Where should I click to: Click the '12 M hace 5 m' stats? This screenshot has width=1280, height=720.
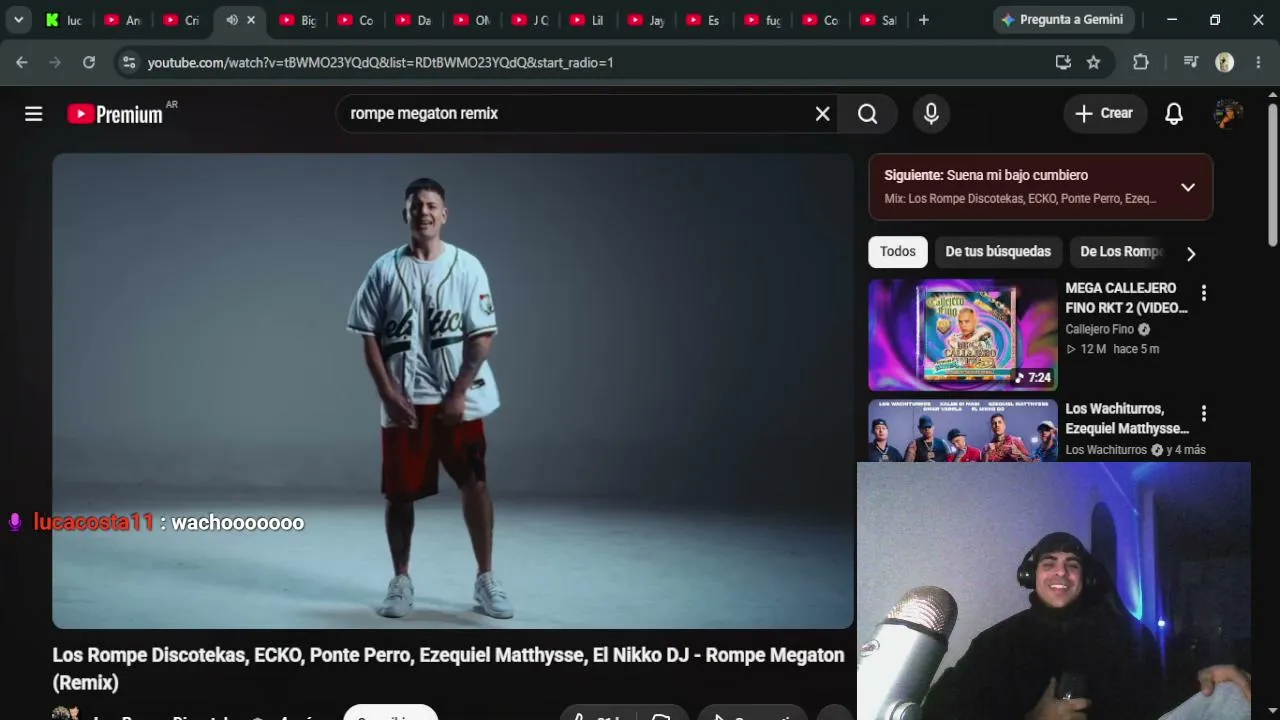(1112, 349)
